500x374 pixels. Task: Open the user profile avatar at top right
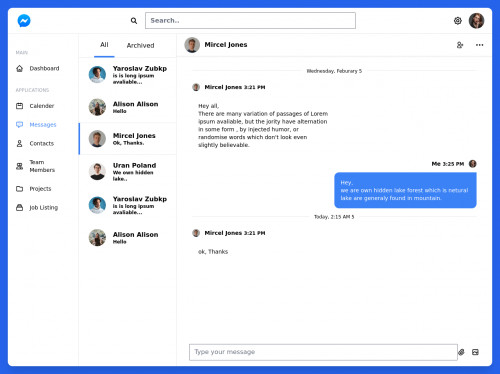click(476, 21)
